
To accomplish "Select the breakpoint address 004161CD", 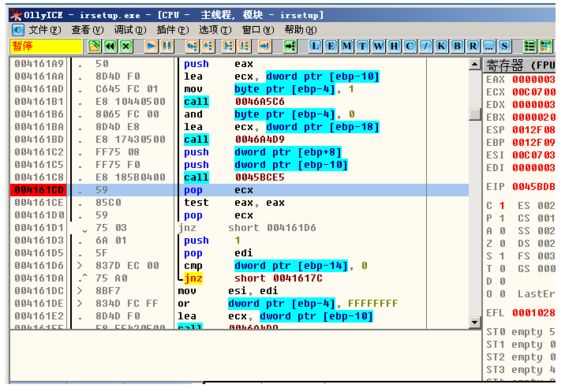I will 39,190.
